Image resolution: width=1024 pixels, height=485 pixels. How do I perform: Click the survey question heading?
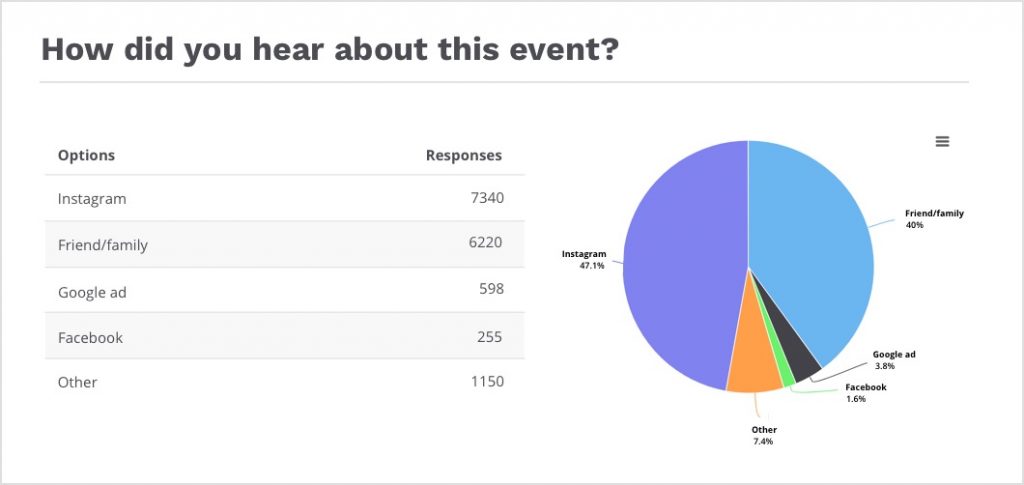[x=330, y=49]
